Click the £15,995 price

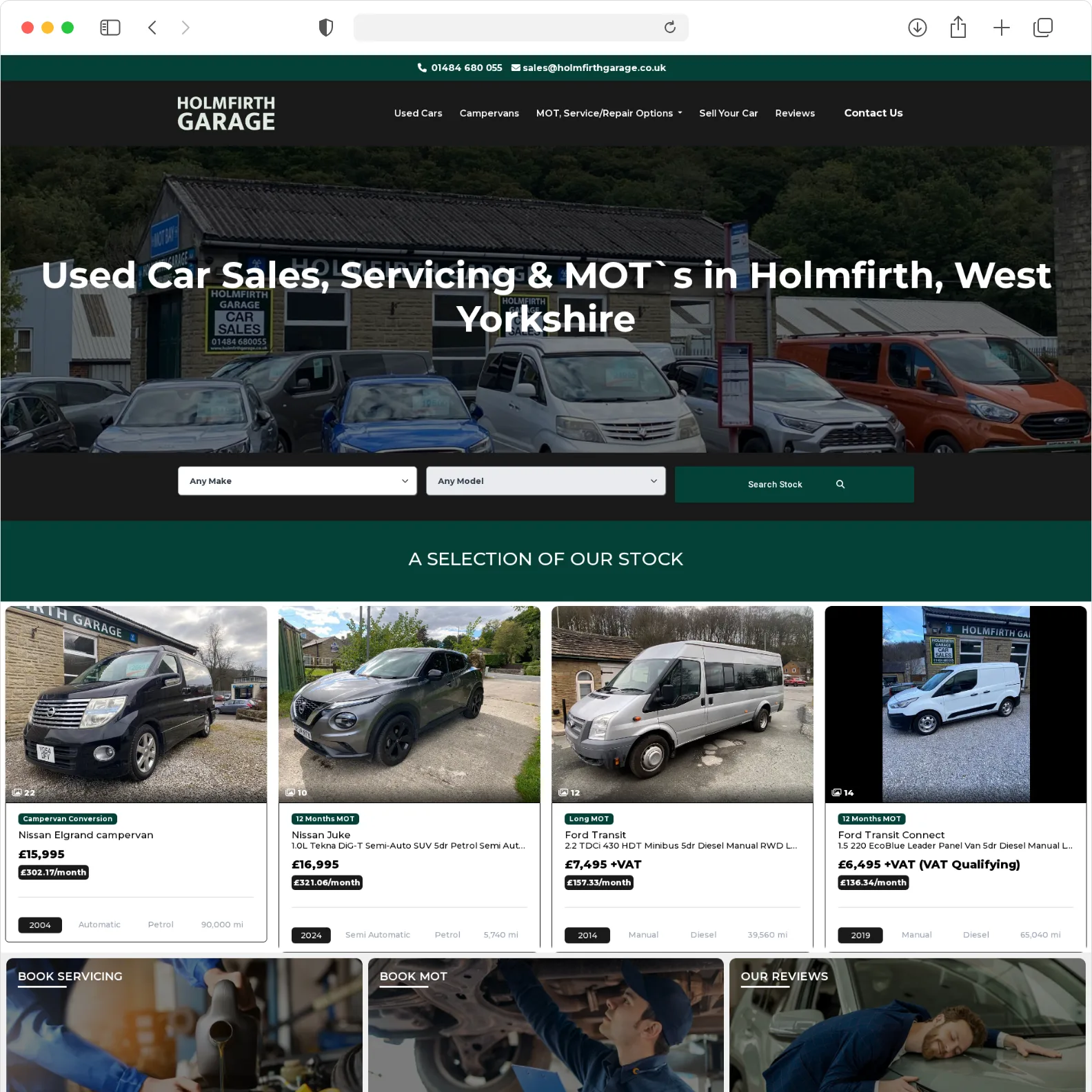[x=41, y=854]
